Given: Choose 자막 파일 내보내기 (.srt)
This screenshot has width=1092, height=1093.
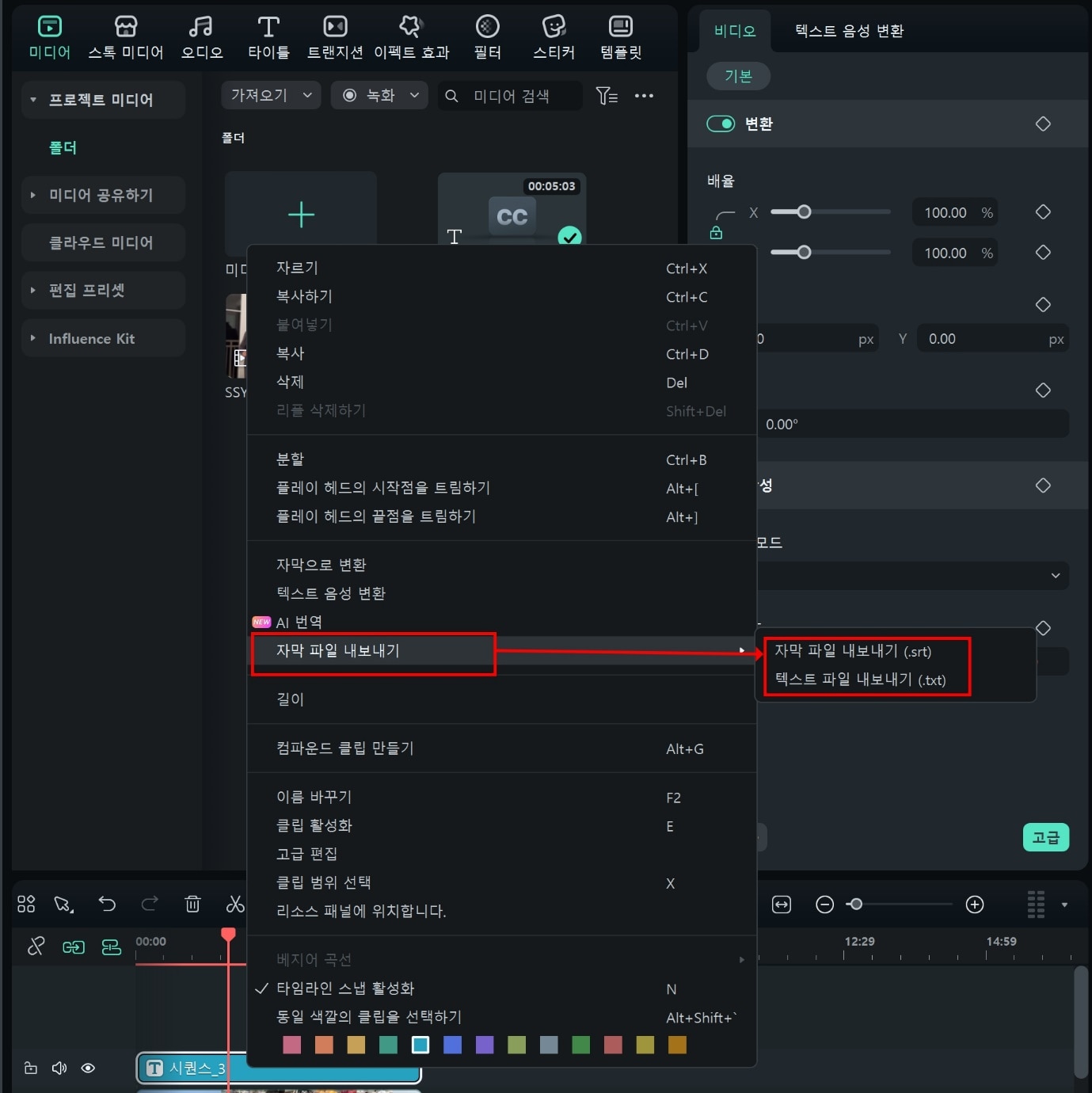Looking at the screenshot, I should click(x=853, y=651).
